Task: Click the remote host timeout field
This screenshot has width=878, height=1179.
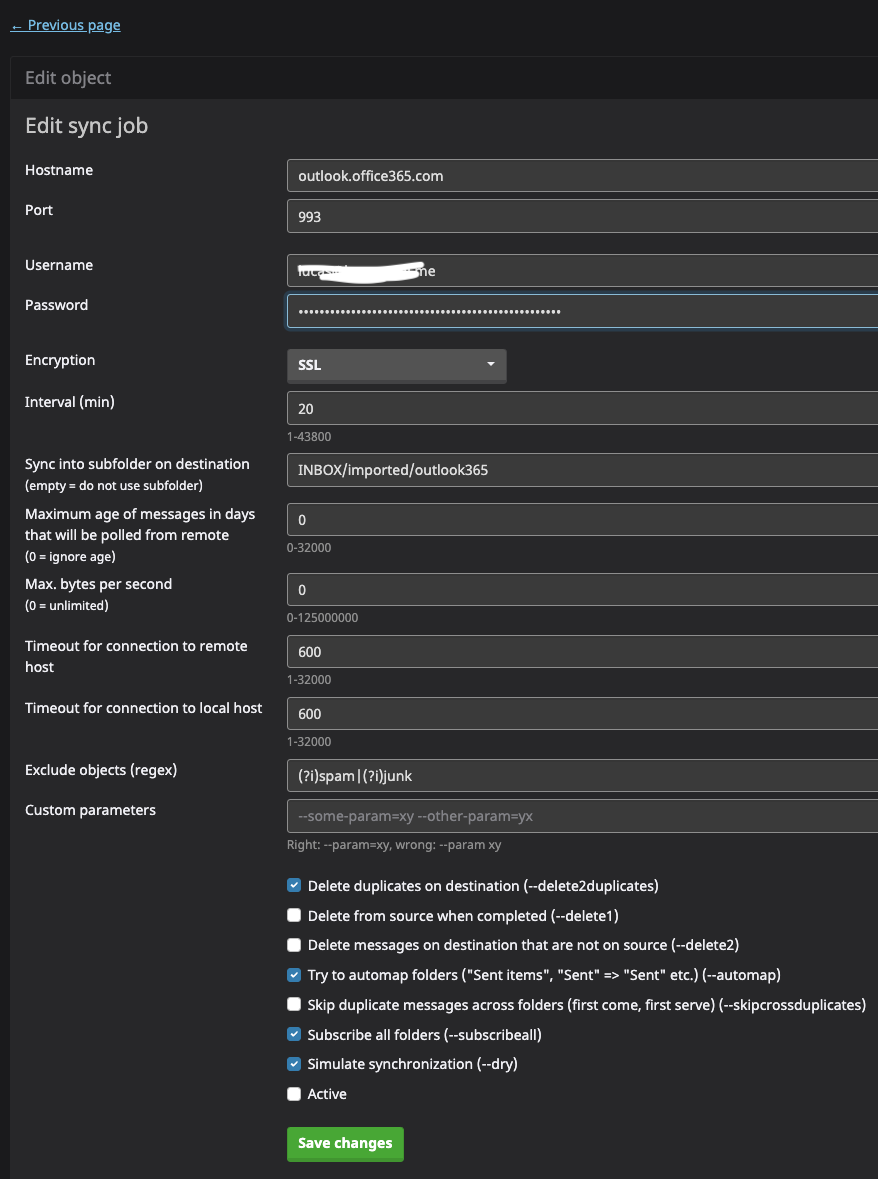Action: [580, 652]
